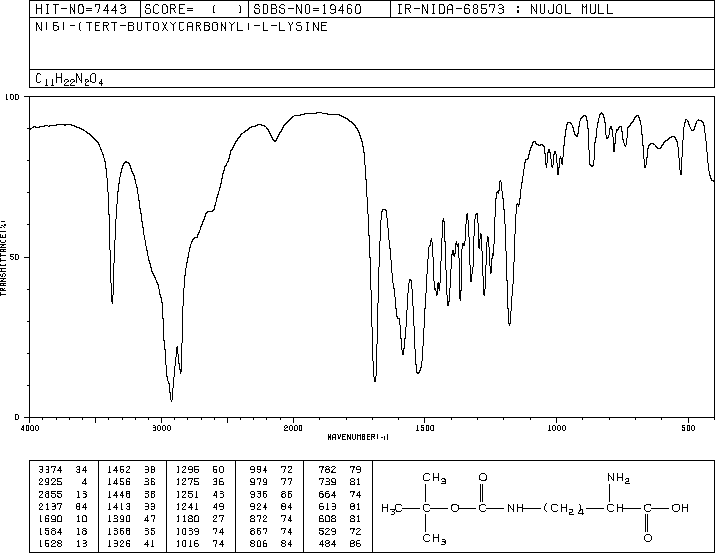This screenshot has height=553, width=715.
Task: Click peak table entry 806
Action: click(x=271, y=543)
